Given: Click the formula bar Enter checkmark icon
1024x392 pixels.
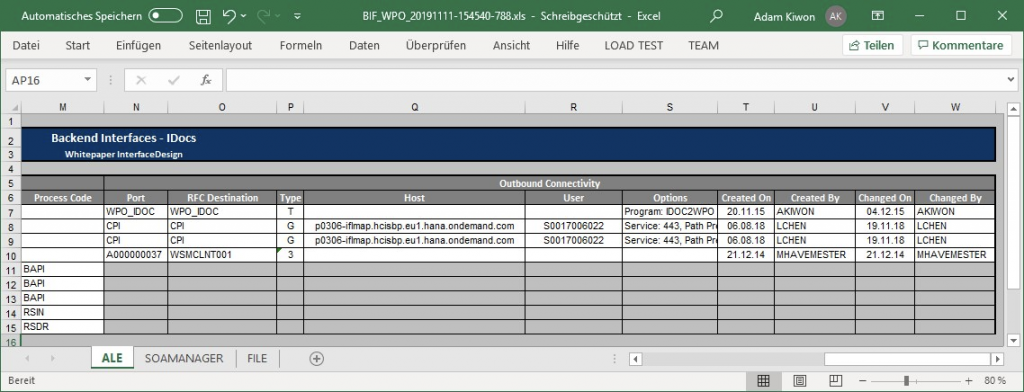Looking at the screenshot, I should tap(174, 80).
